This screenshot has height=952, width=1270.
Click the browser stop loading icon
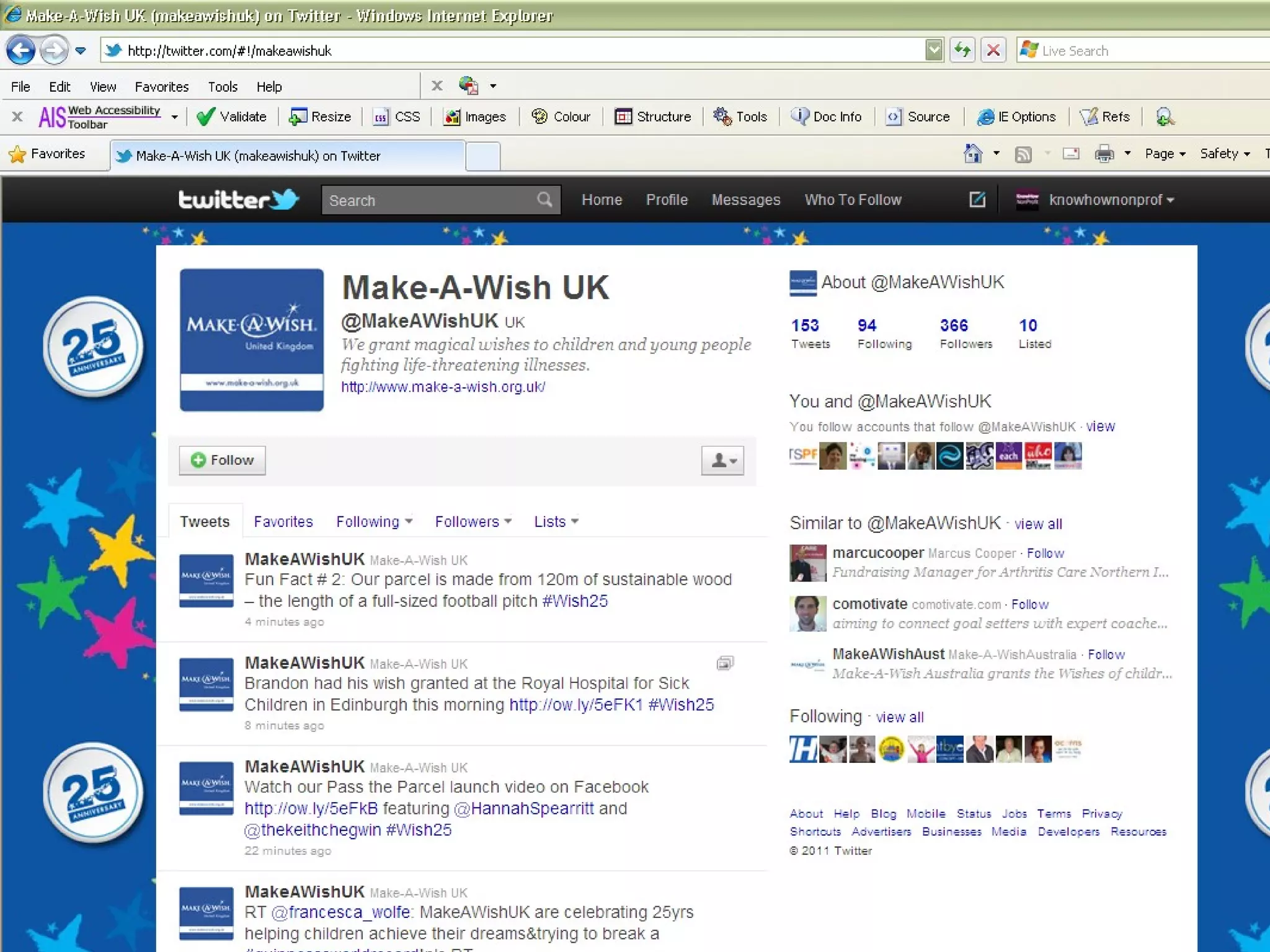[993, 50]
